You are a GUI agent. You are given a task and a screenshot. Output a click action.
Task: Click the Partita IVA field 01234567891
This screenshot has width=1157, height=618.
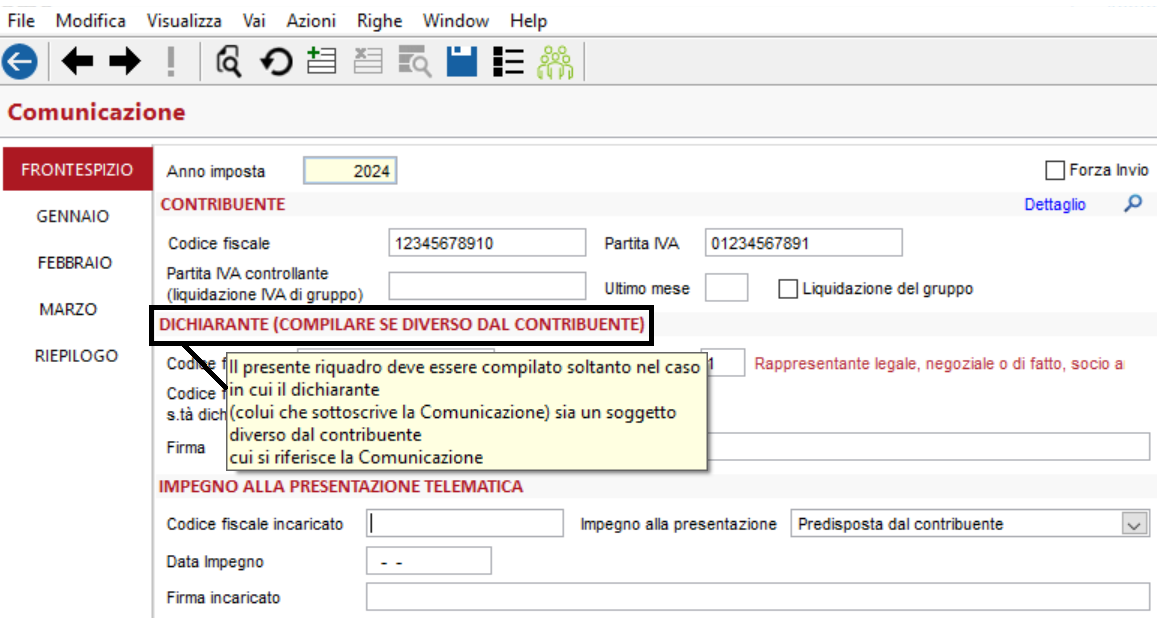coord(804,243)
